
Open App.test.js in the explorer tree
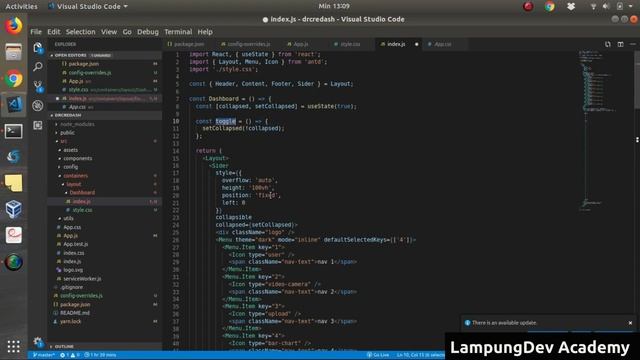tap(76, 244)
